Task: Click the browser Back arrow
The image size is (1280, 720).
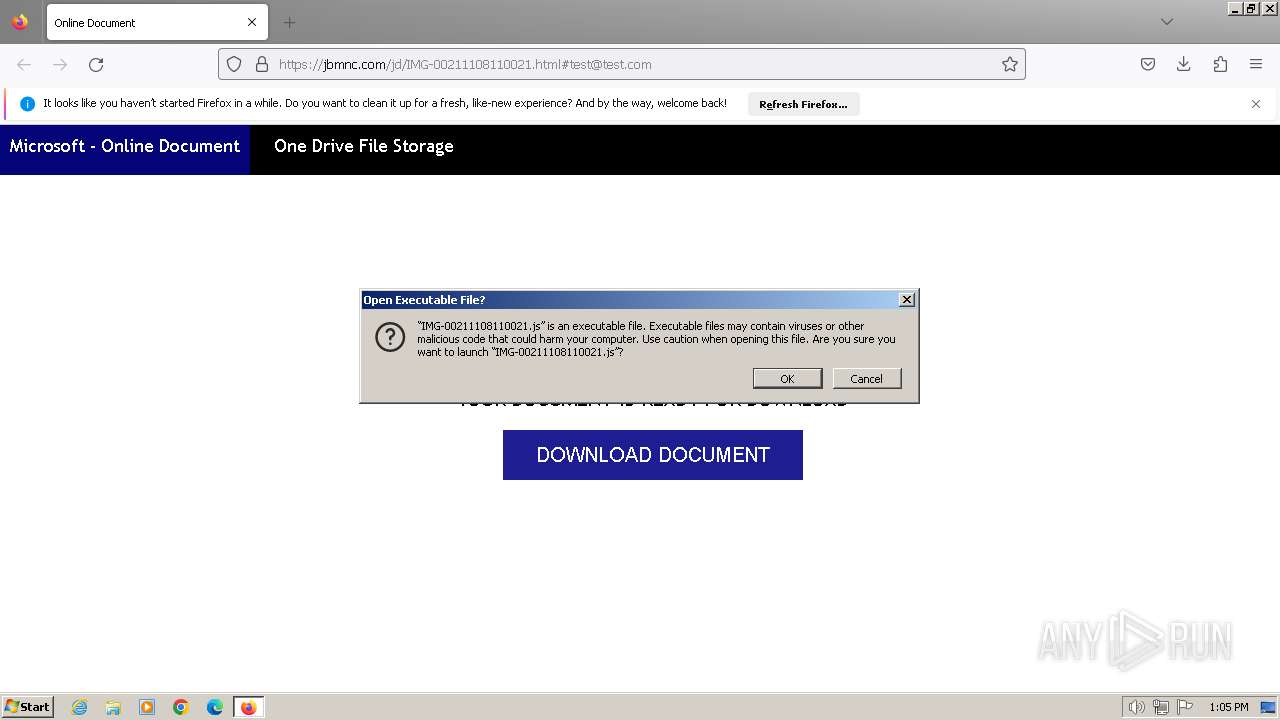Action: tap(24, 64)
